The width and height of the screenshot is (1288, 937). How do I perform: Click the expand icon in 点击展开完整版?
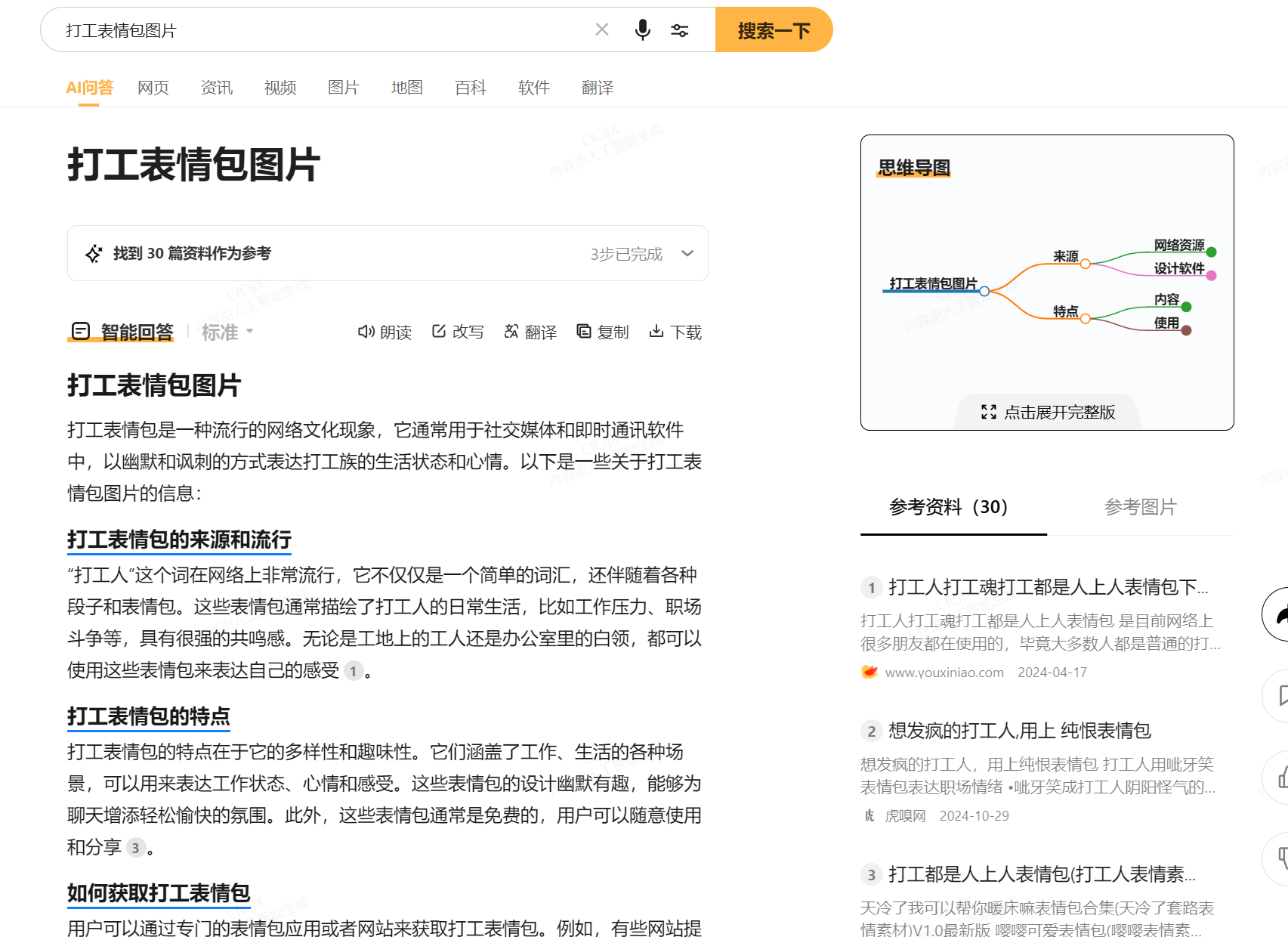click(989, 412)
